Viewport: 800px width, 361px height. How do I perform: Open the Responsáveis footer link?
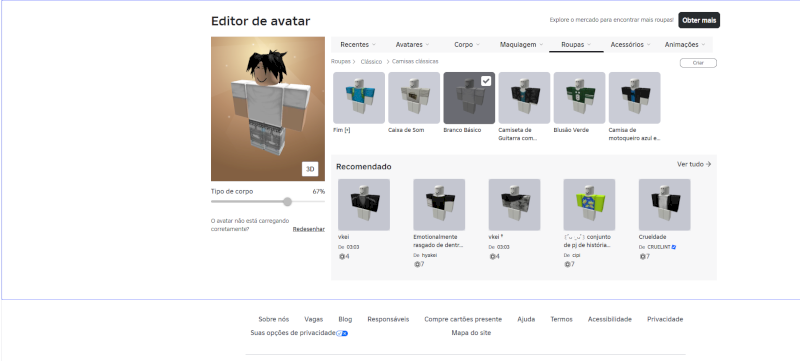[388, 319]
